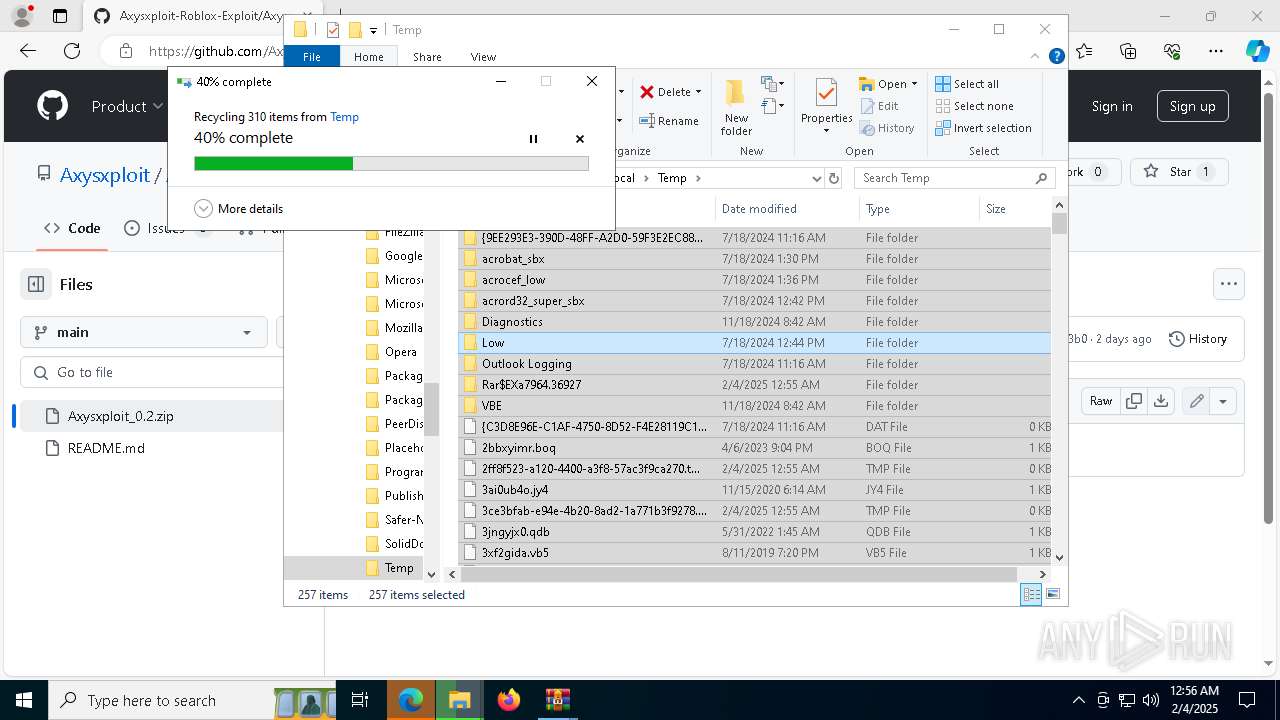Open address bar history dropdown
The height and width of the screenshot is (720, 1280).
point(816,178)
